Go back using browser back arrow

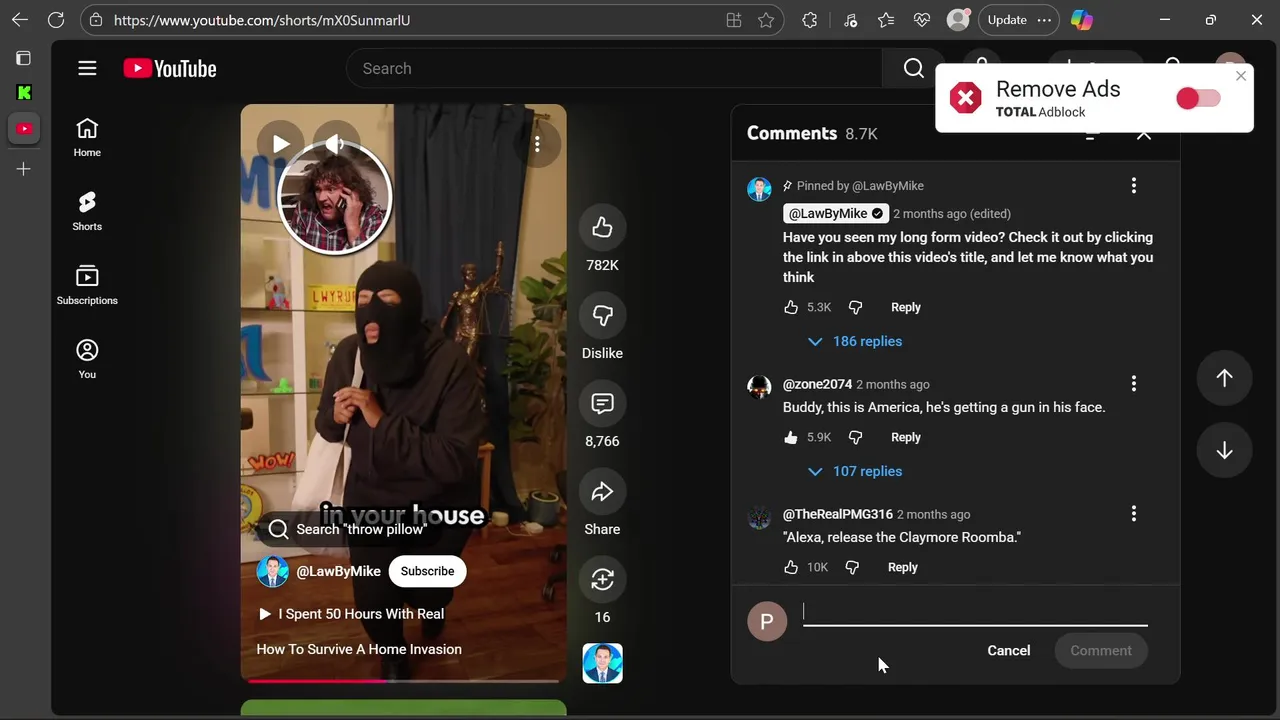20,20
